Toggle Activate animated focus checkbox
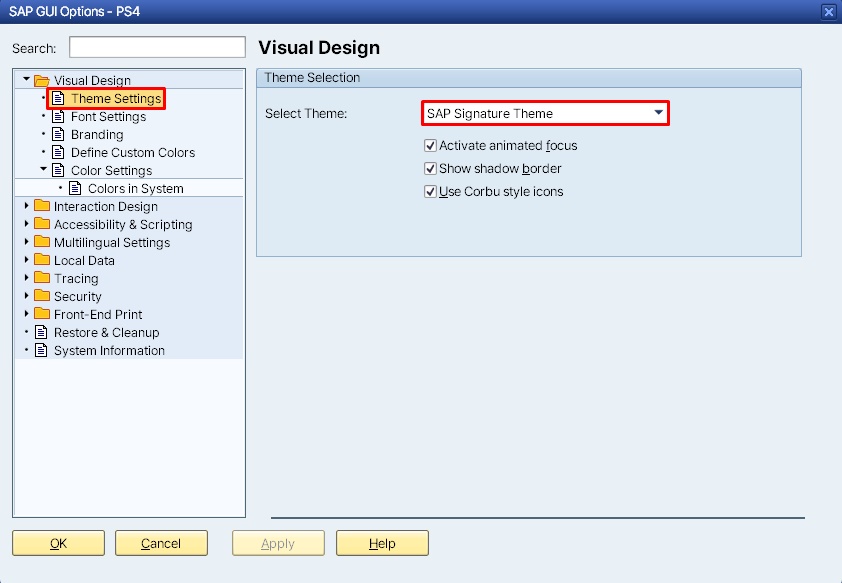842x583 pixels. 430,145
